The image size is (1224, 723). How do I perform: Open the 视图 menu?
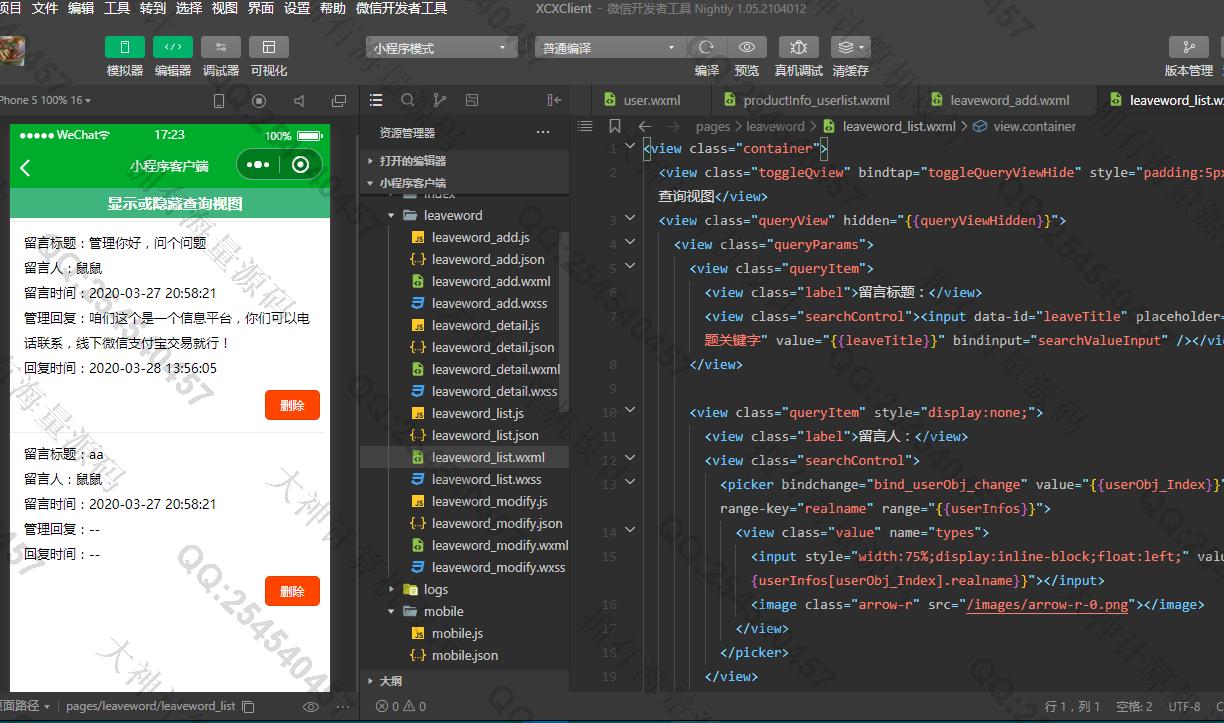pos(225,8)
